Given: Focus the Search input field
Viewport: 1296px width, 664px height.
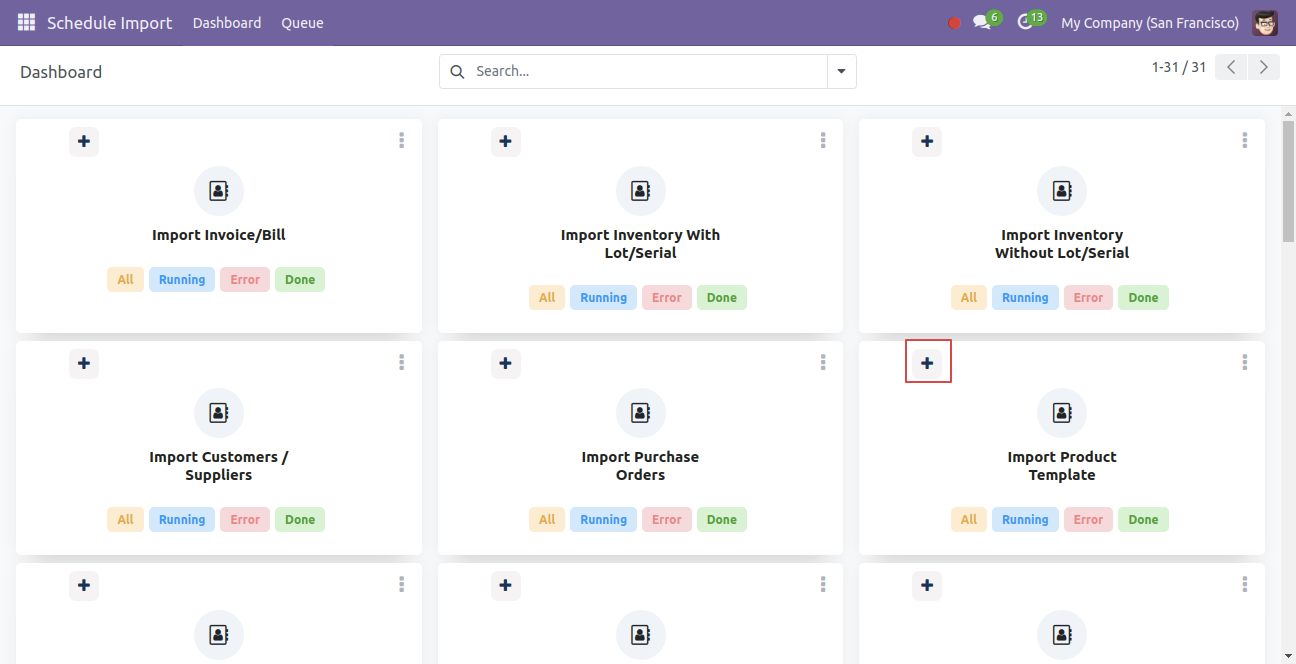Looking at the screenshot, I should coord(646,71).
